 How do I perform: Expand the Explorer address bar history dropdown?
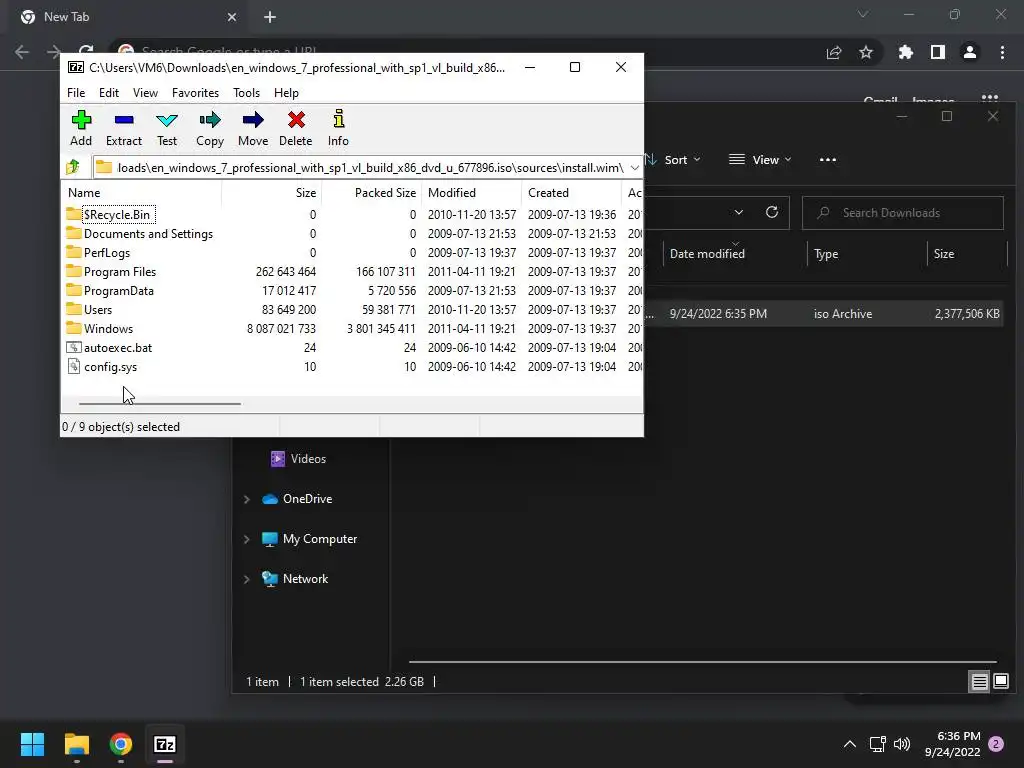[739, 212]
